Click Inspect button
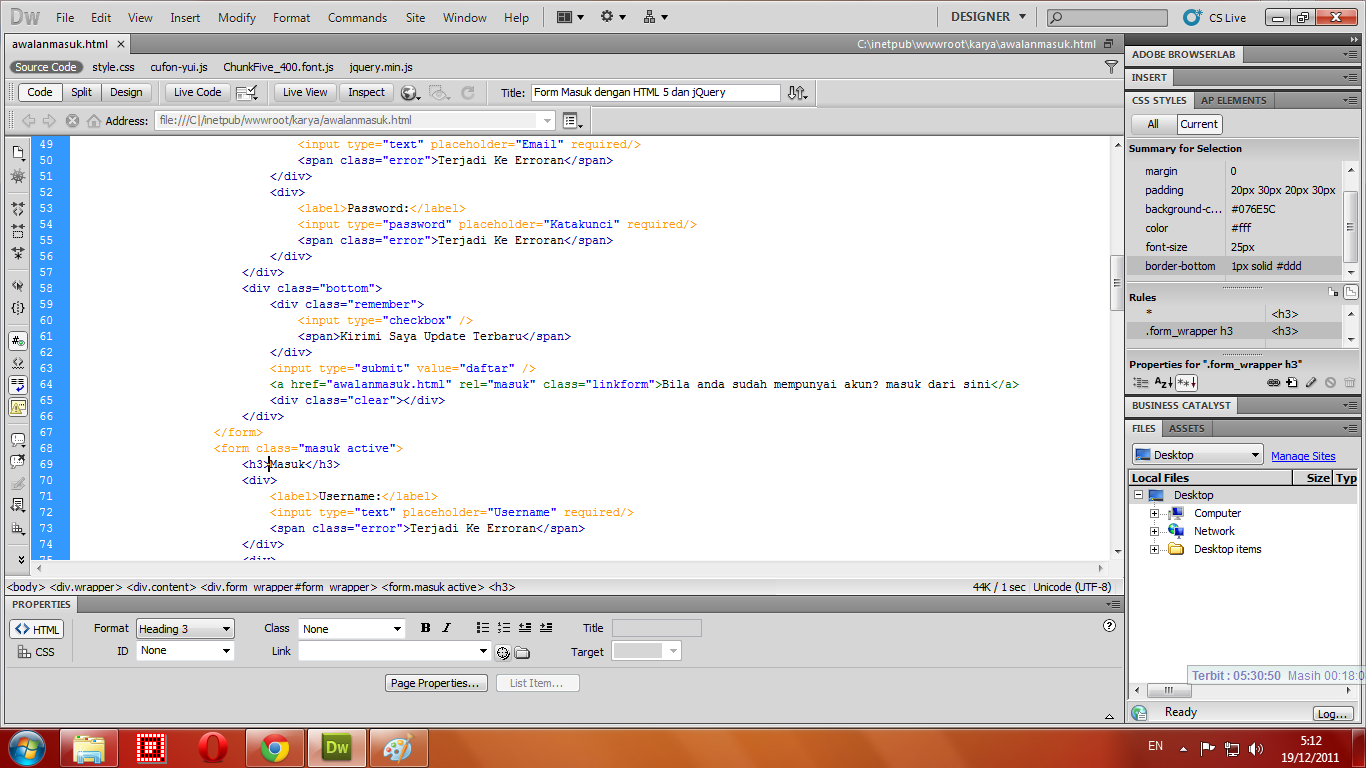The width and height of the screenshot is (1366, 768). coord(366,92)
